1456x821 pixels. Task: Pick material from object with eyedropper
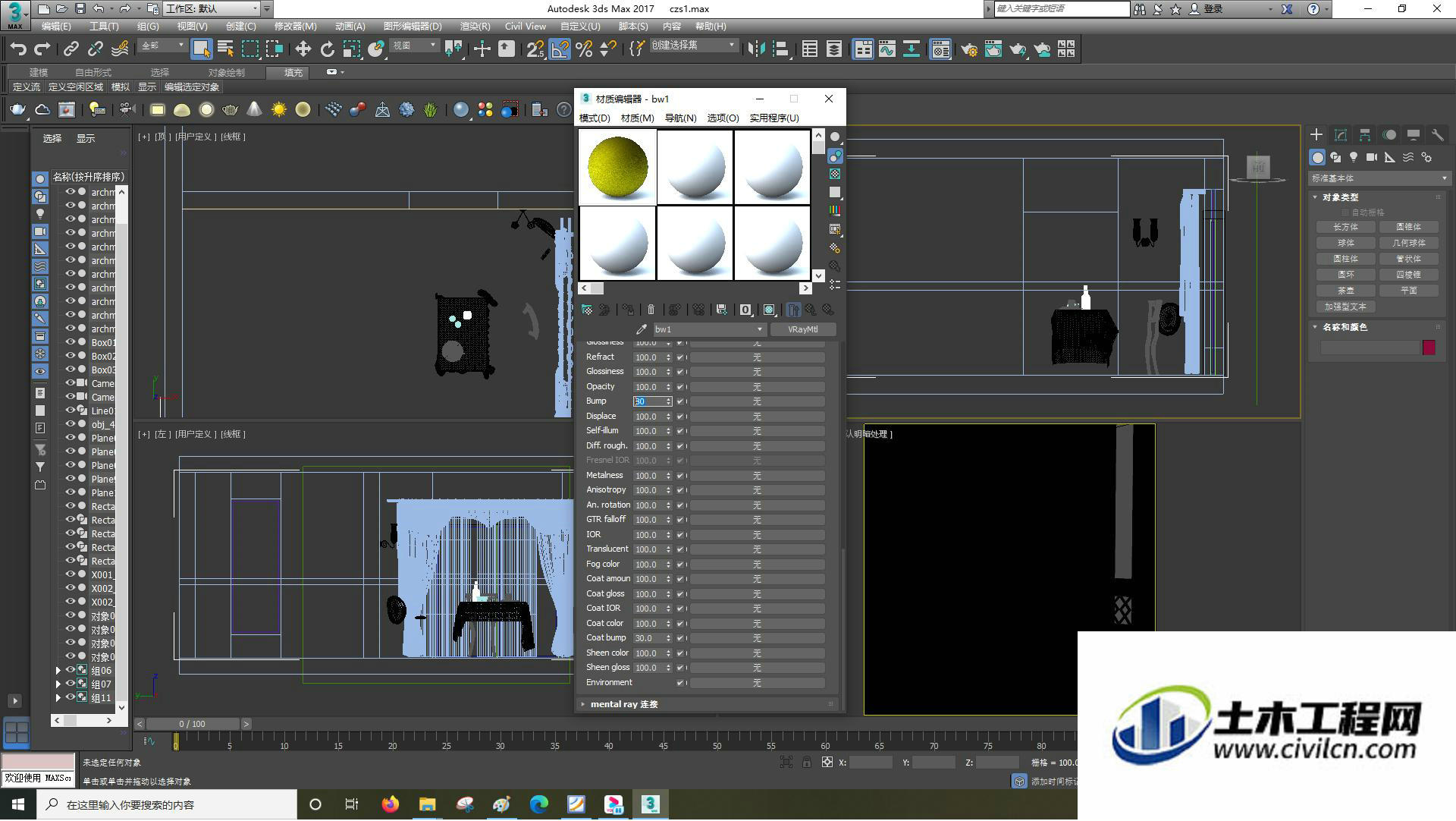point(642,329)
